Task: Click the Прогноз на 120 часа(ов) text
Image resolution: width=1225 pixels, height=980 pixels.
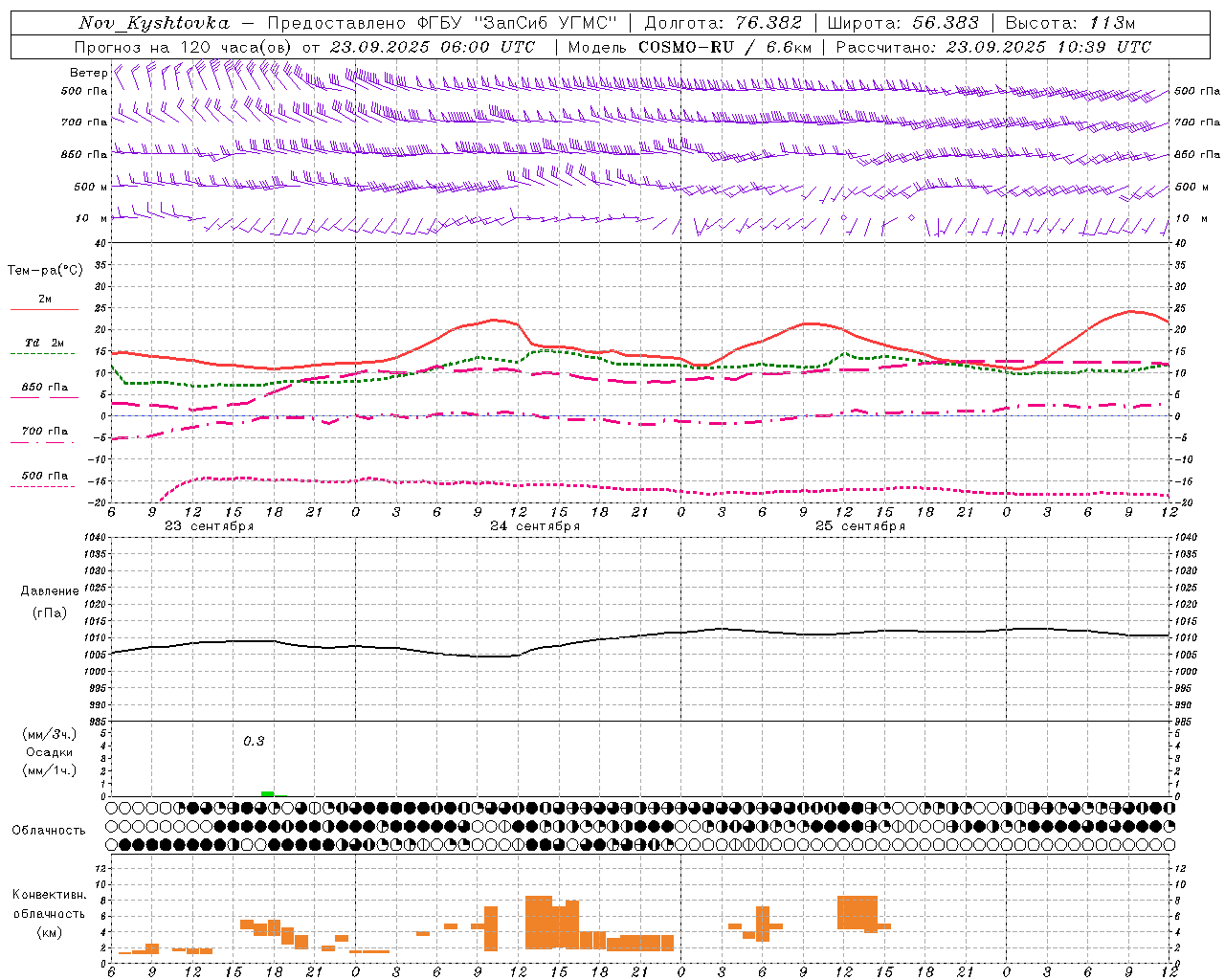Action: coord(185,47)
